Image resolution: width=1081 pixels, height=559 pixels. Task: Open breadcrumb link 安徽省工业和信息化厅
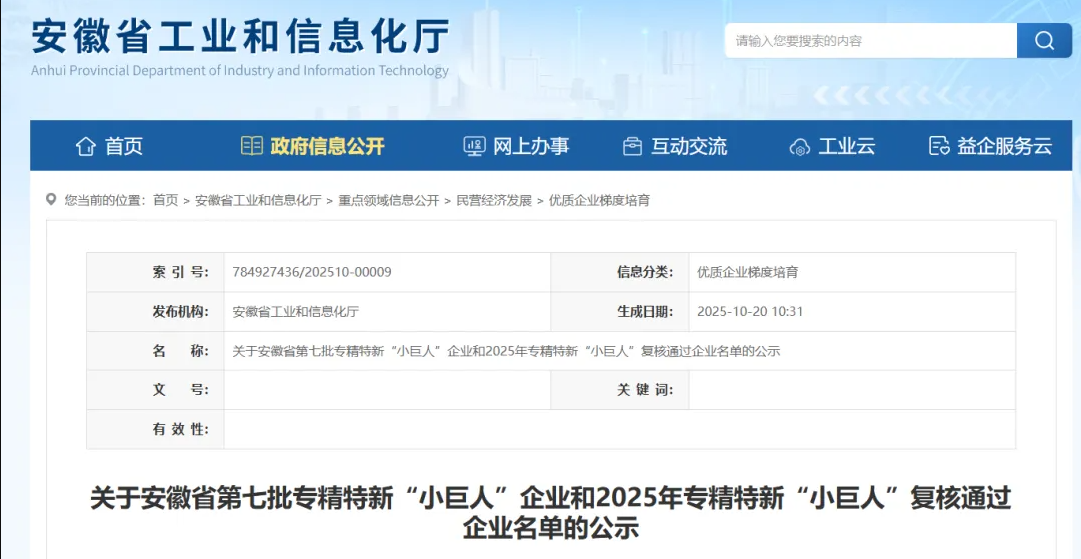click(258, 200)
